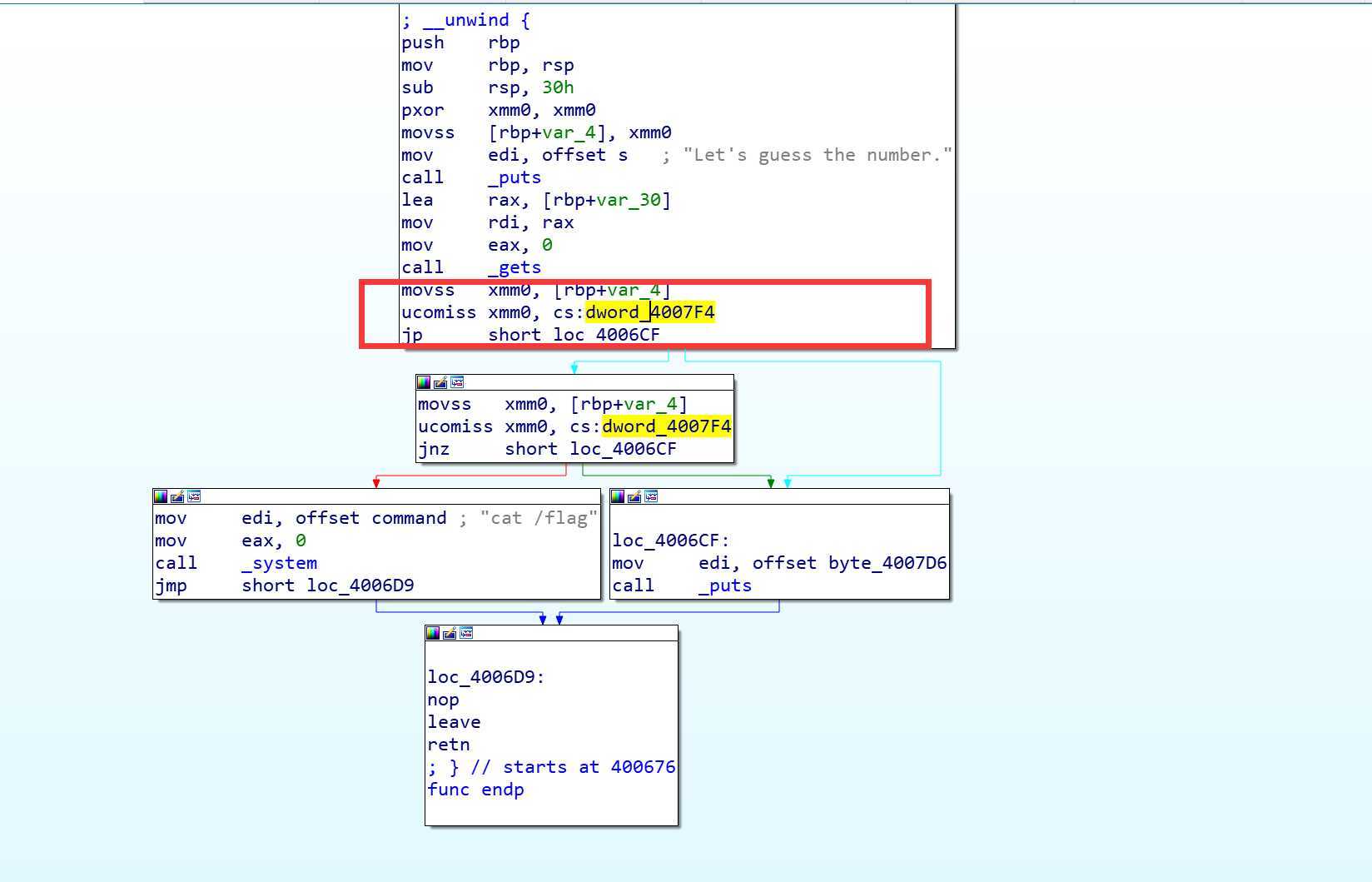The width and height of the screenshot is (1372, 882).
Task: Click the "push rbp" instruction
Action: pyautogui.click(x=460, y=42)
